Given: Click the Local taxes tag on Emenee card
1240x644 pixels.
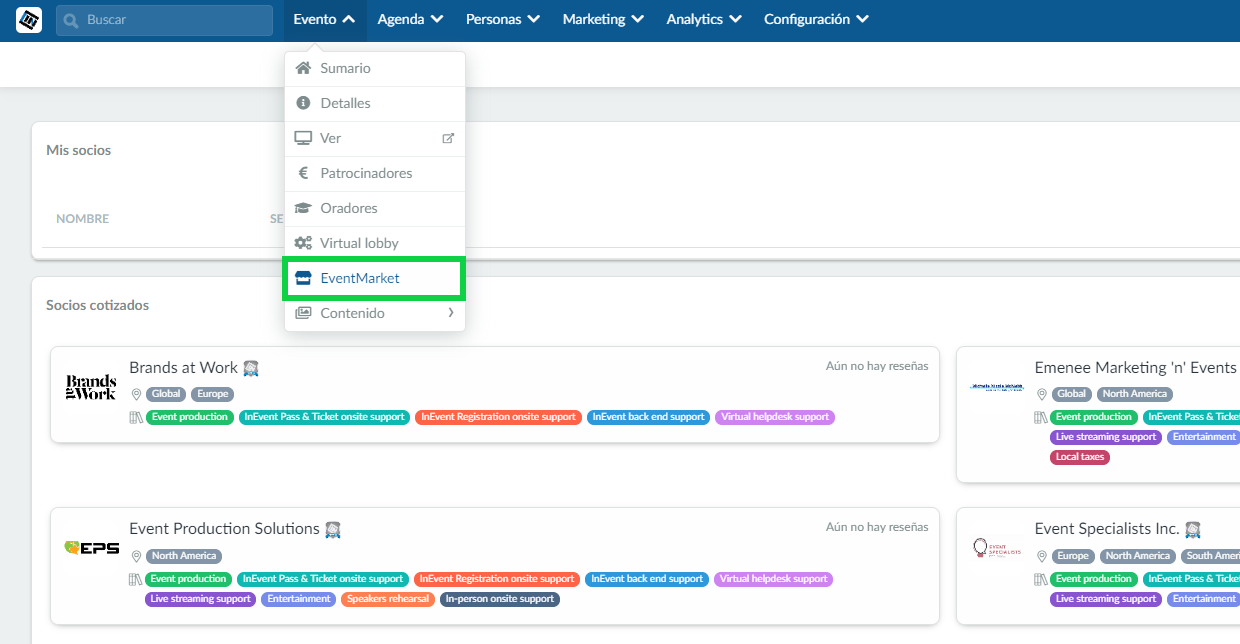Looking at the screenshot, I should [1080, 457].
